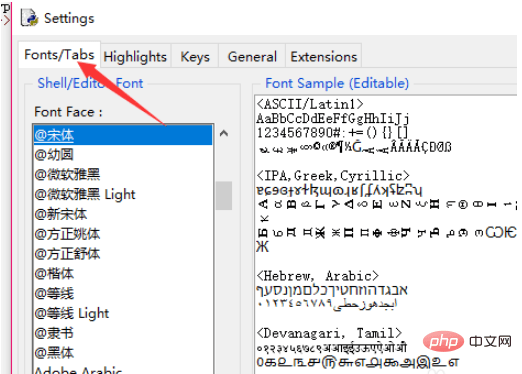Viewport: 522px width, 374px height.
Task: Select the @隶书 font in list
Action: [123, 333]
